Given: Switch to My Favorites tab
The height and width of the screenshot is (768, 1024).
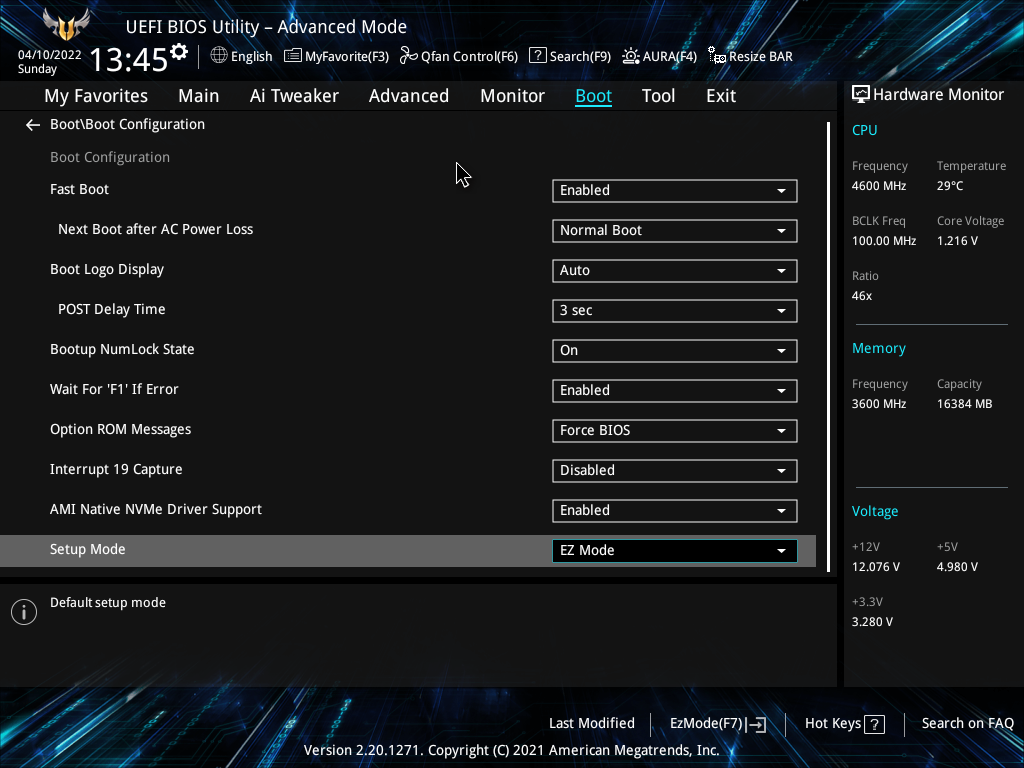Looking at the screenshot, I should pyautogui.click(x=96, y=96).
